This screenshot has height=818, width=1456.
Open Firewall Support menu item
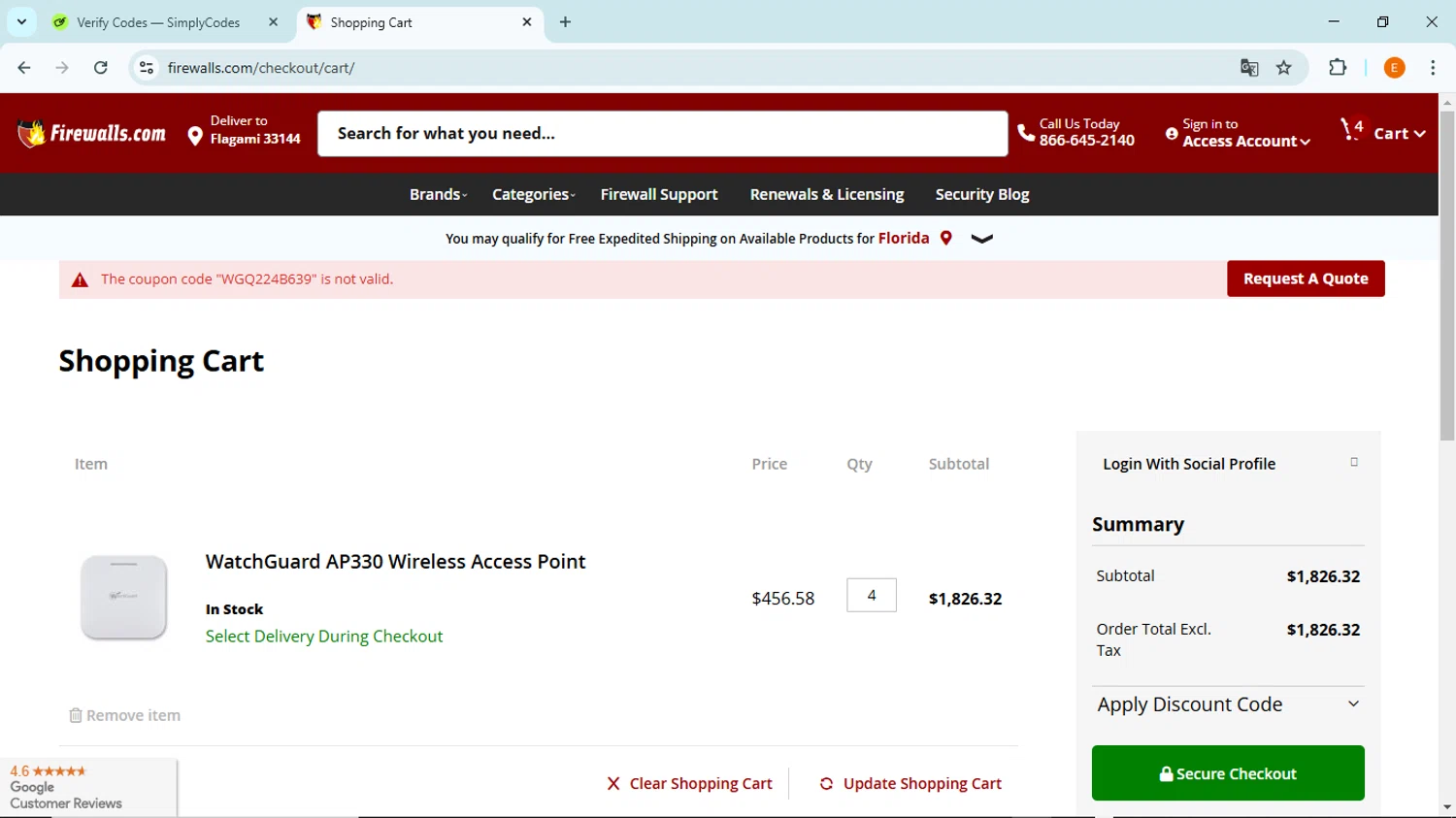click(x=659, y=194)
